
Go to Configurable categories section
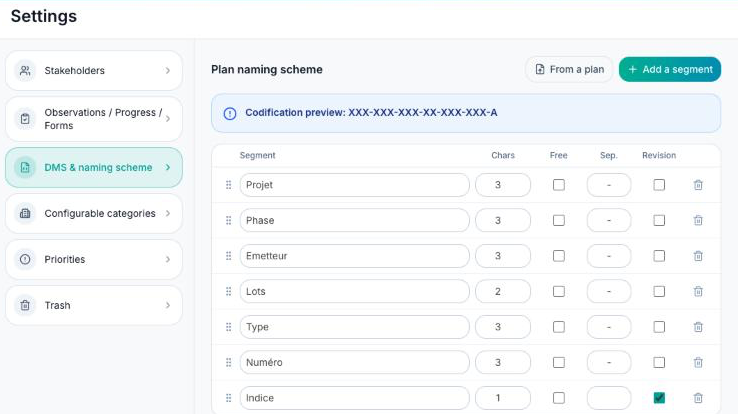pyautogui.click(x=94, y=214)
